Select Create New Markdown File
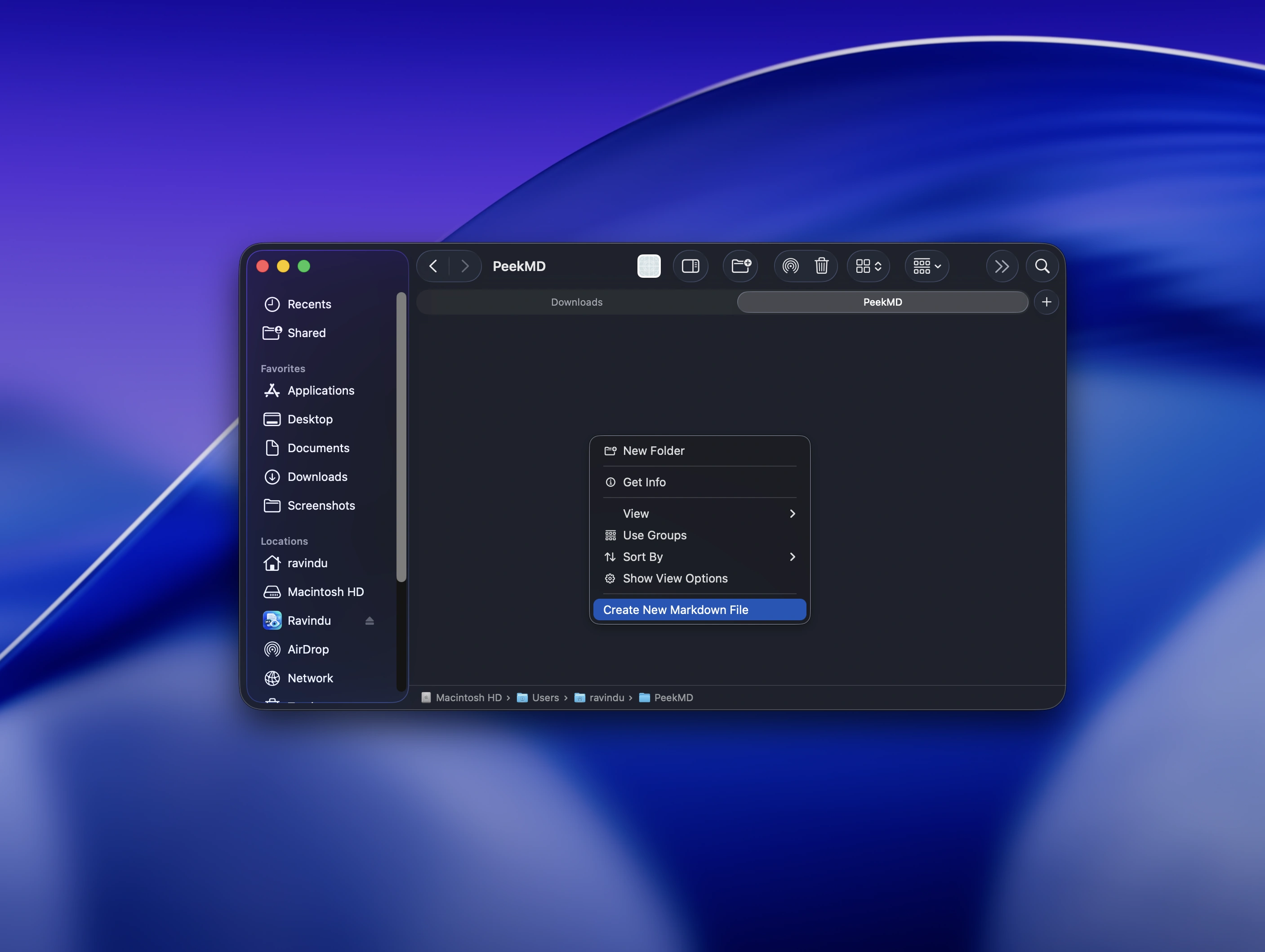 (699, 609)
